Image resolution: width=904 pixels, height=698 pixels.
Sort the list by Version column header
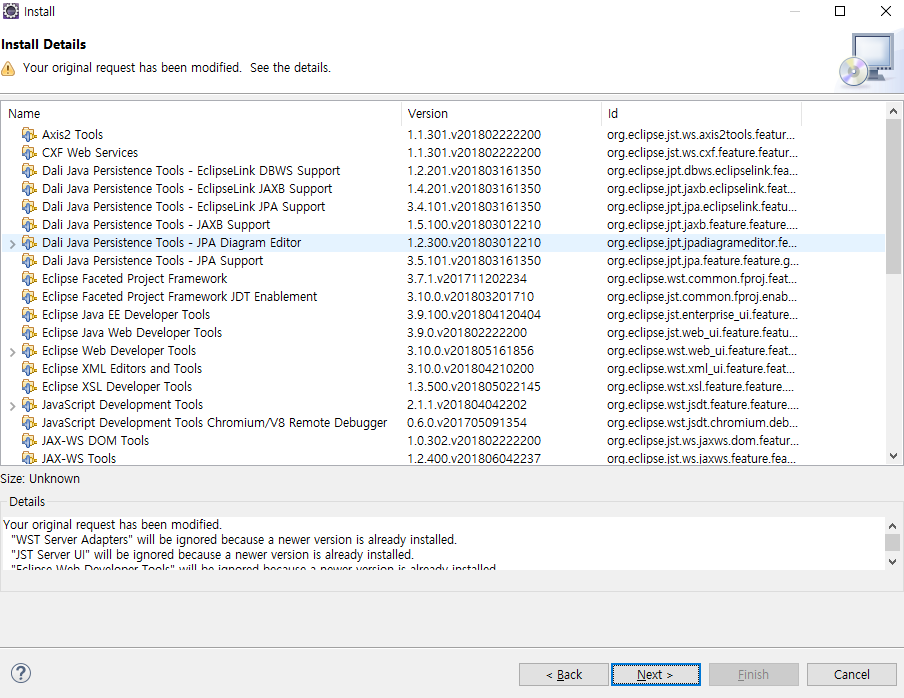[501, 114]
